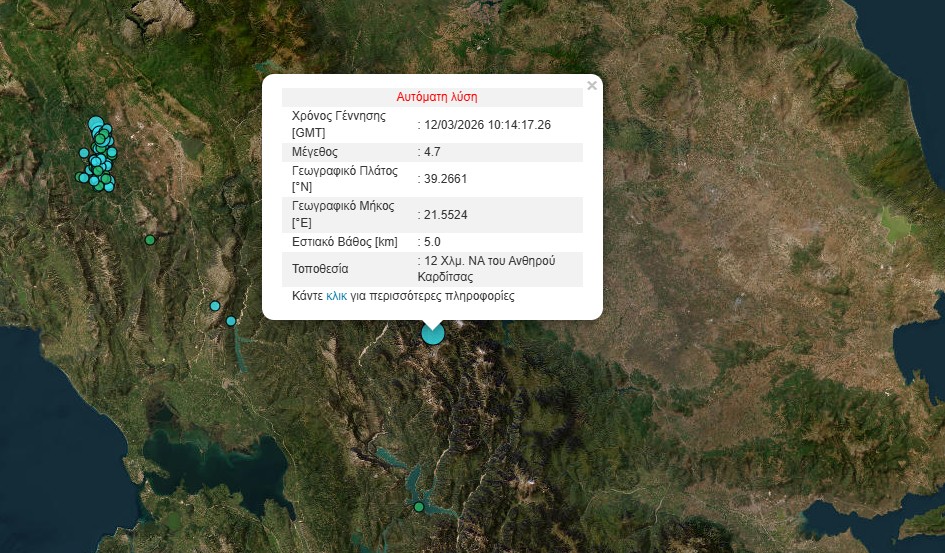The width and height of the screenshot is (945, 553).
Task: Click the red 'Αυτόματη λύση' header text
Action: pyautogui.click(x=437, y=98)
